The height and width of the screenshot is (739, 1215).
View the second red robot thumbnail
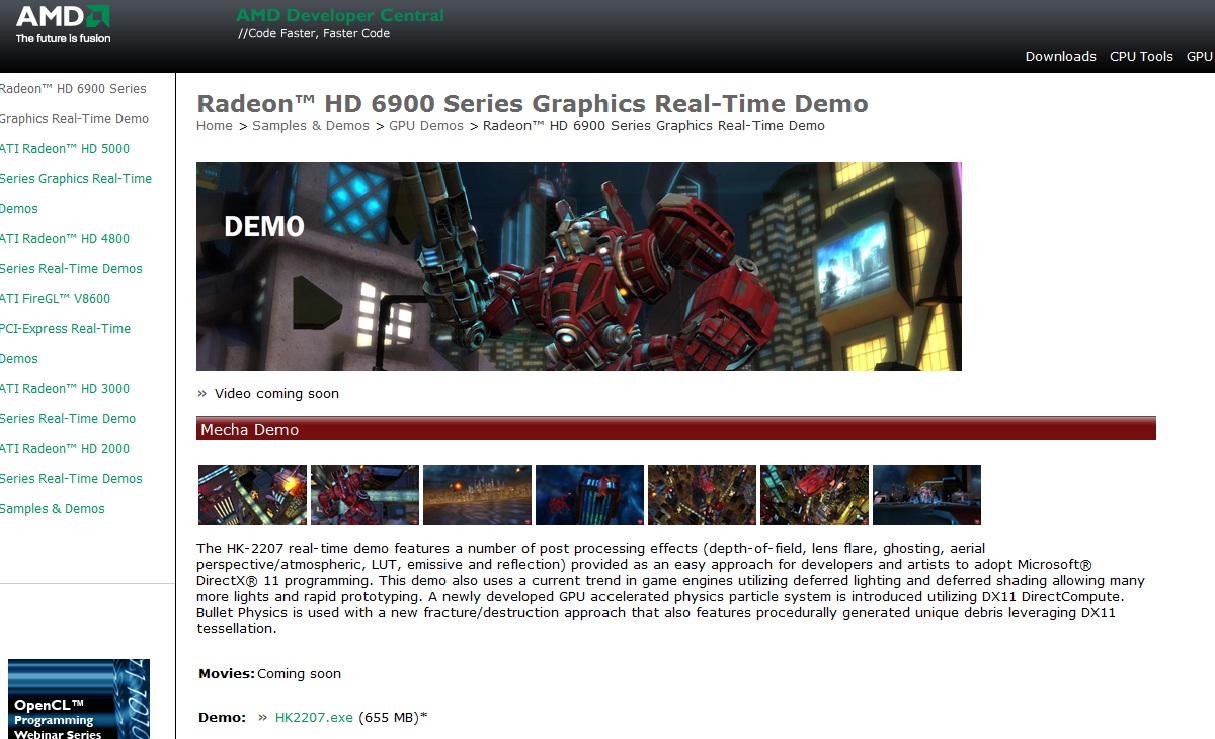pyautogui.click(x=365, y=495)
